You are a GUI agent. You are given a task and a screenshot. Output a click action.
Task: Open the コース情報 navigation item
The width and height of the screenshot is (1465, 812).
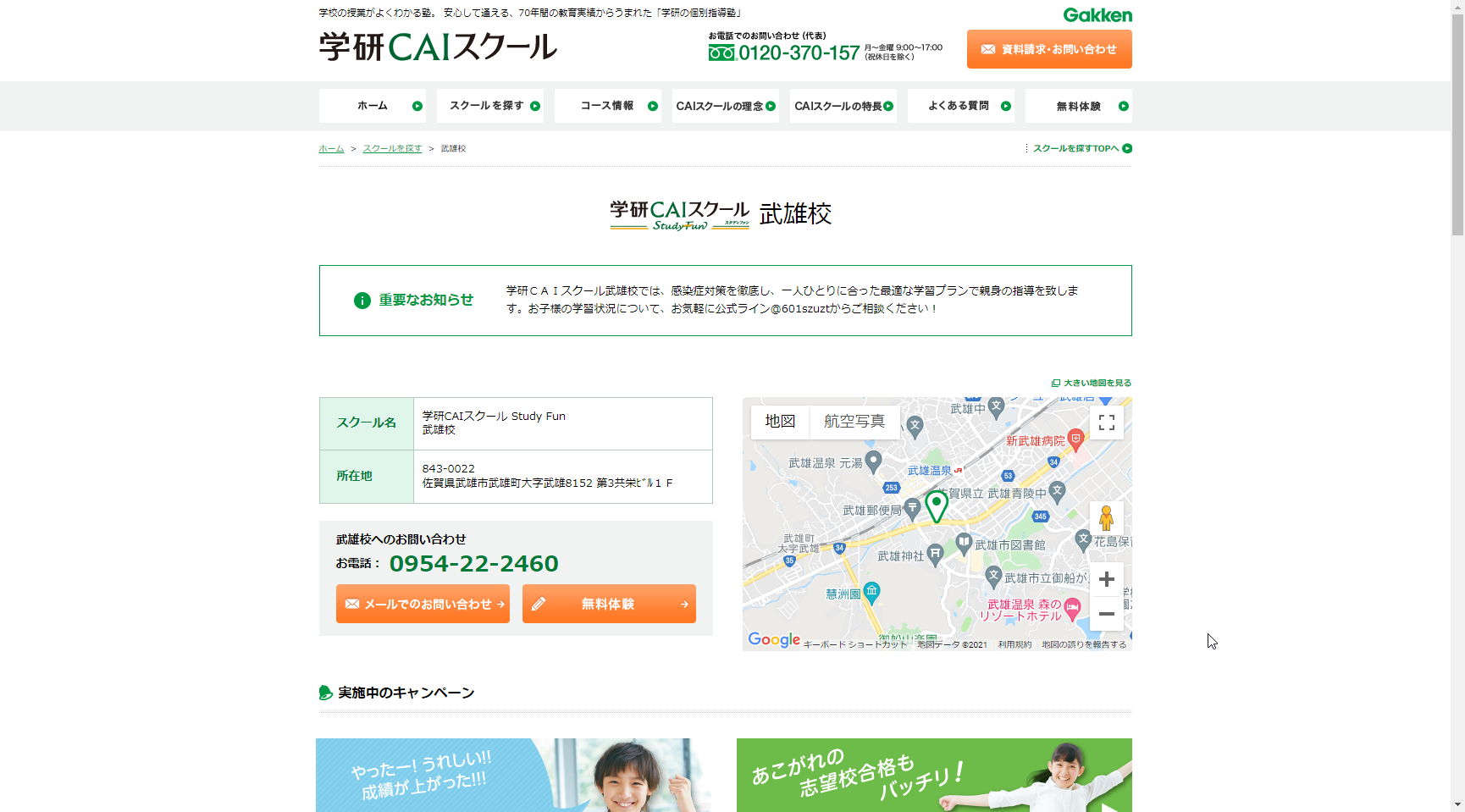pyautogui.click(x=608, y=106)
